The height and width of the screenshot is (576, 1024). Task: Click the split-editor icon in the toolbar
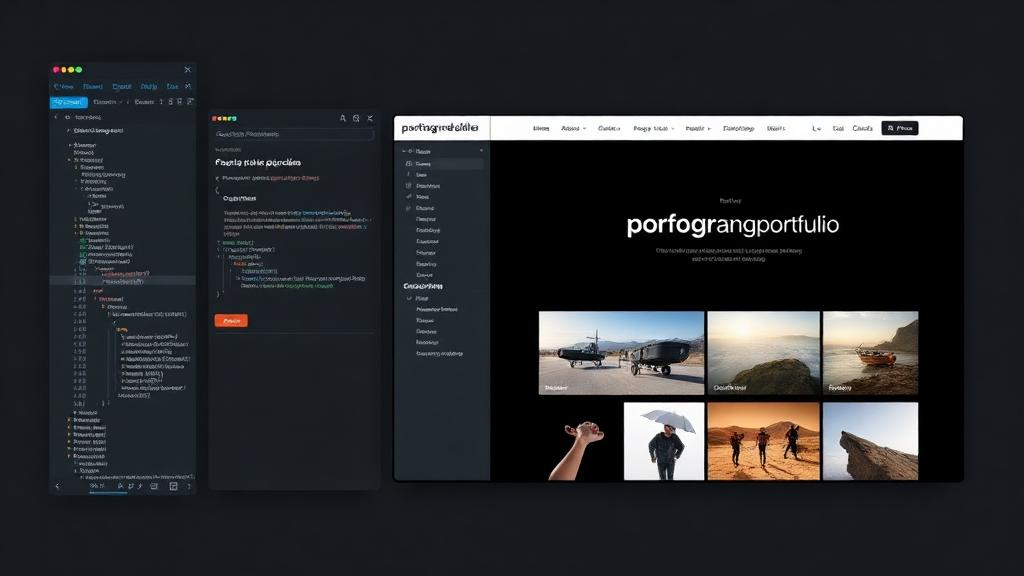coord(189,101)
